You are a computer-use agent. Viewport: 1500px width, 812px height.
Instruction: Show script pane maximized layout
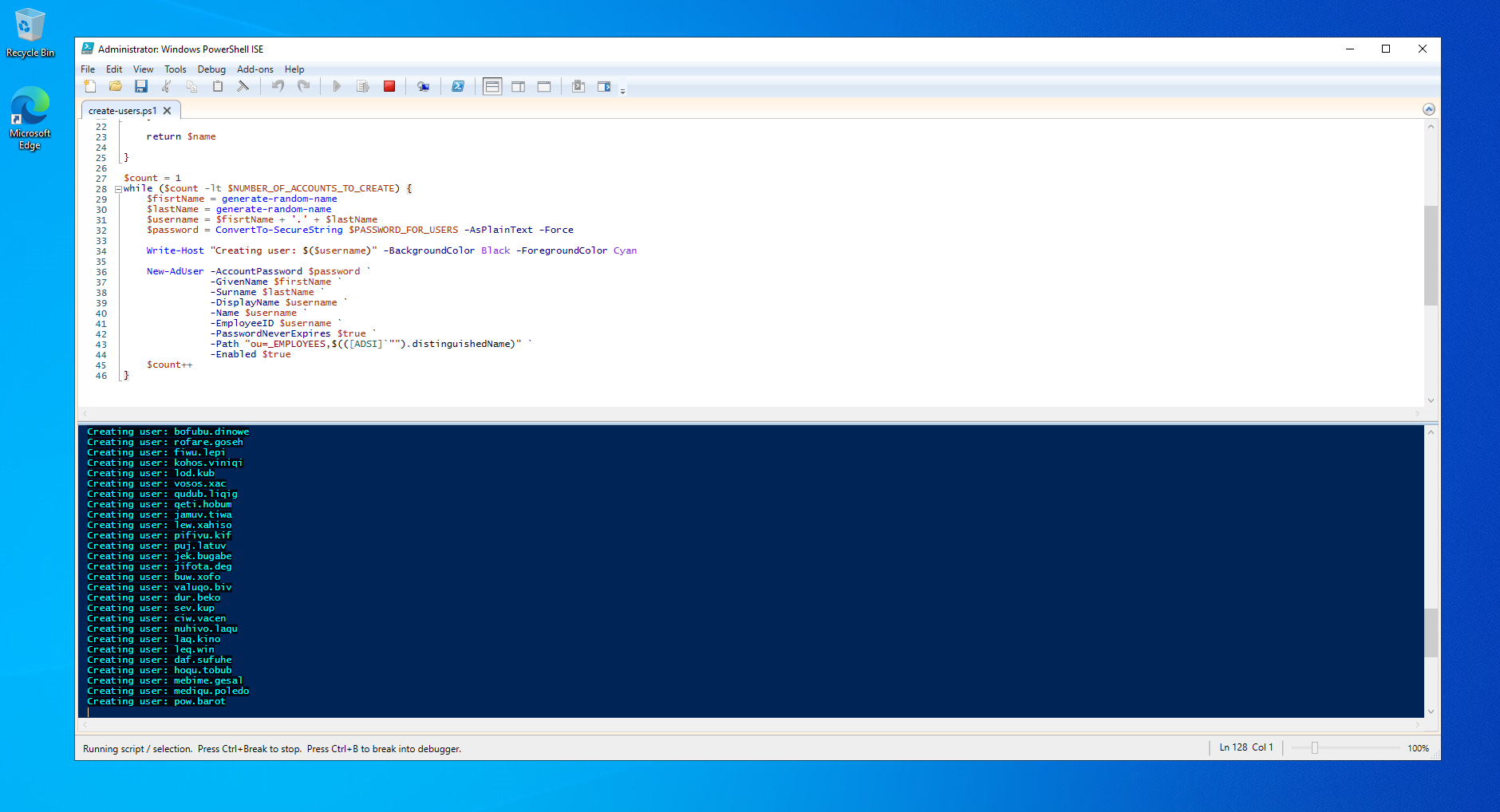pos(544,86)
